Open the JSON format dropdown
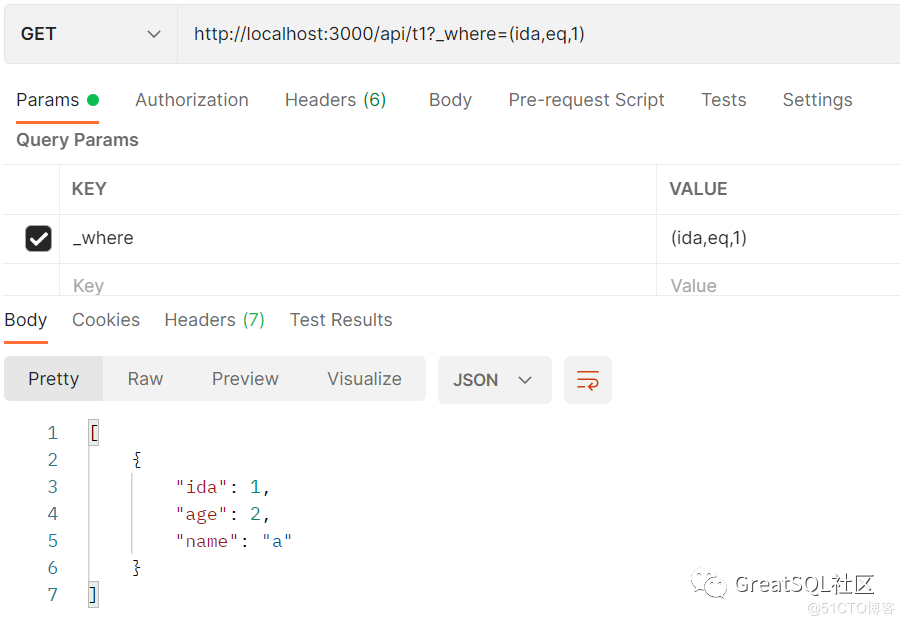Image resolution: width=904 pixels, height=625 pixels. tap(494, 380)
